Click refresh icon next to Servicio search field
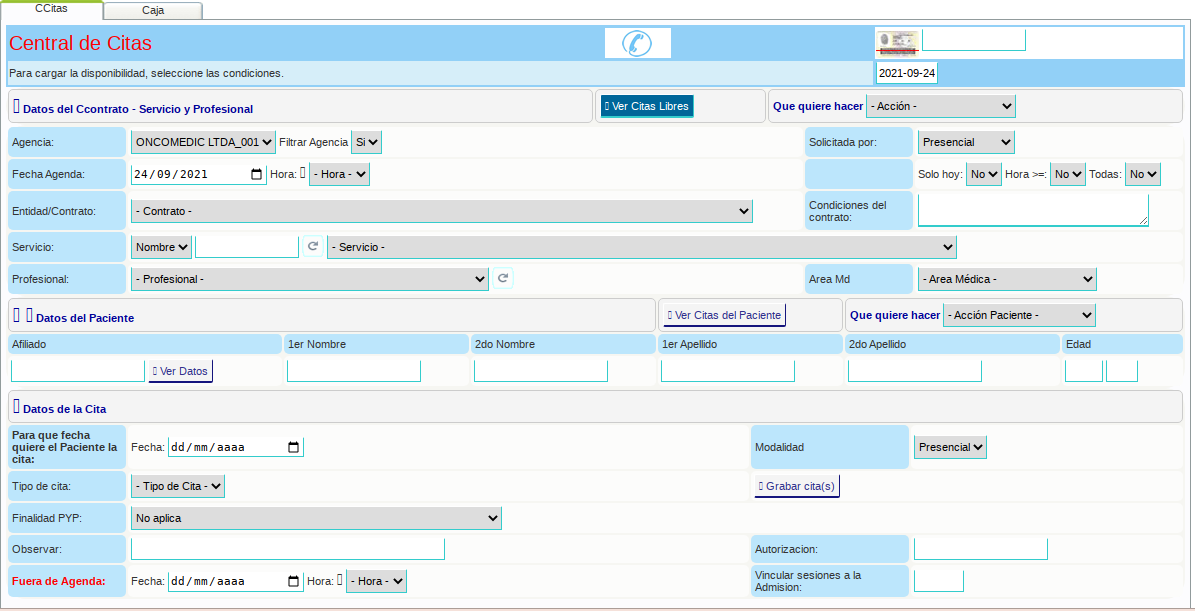Screen dimensions: 1195x611 [313, 246]
